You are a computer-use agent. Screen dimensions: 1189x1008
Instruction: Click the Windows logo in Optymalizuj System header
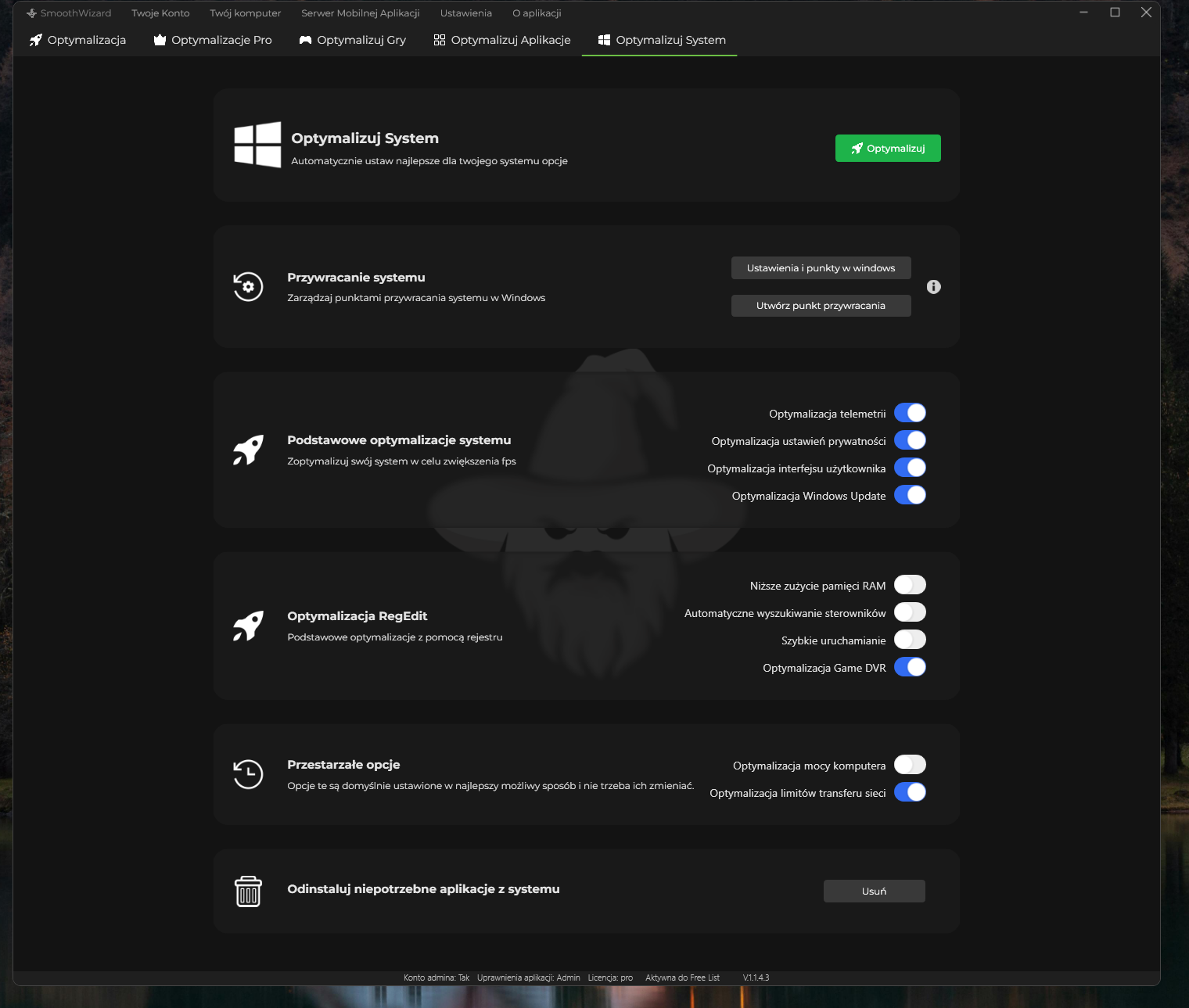click(x=257, y=145)
